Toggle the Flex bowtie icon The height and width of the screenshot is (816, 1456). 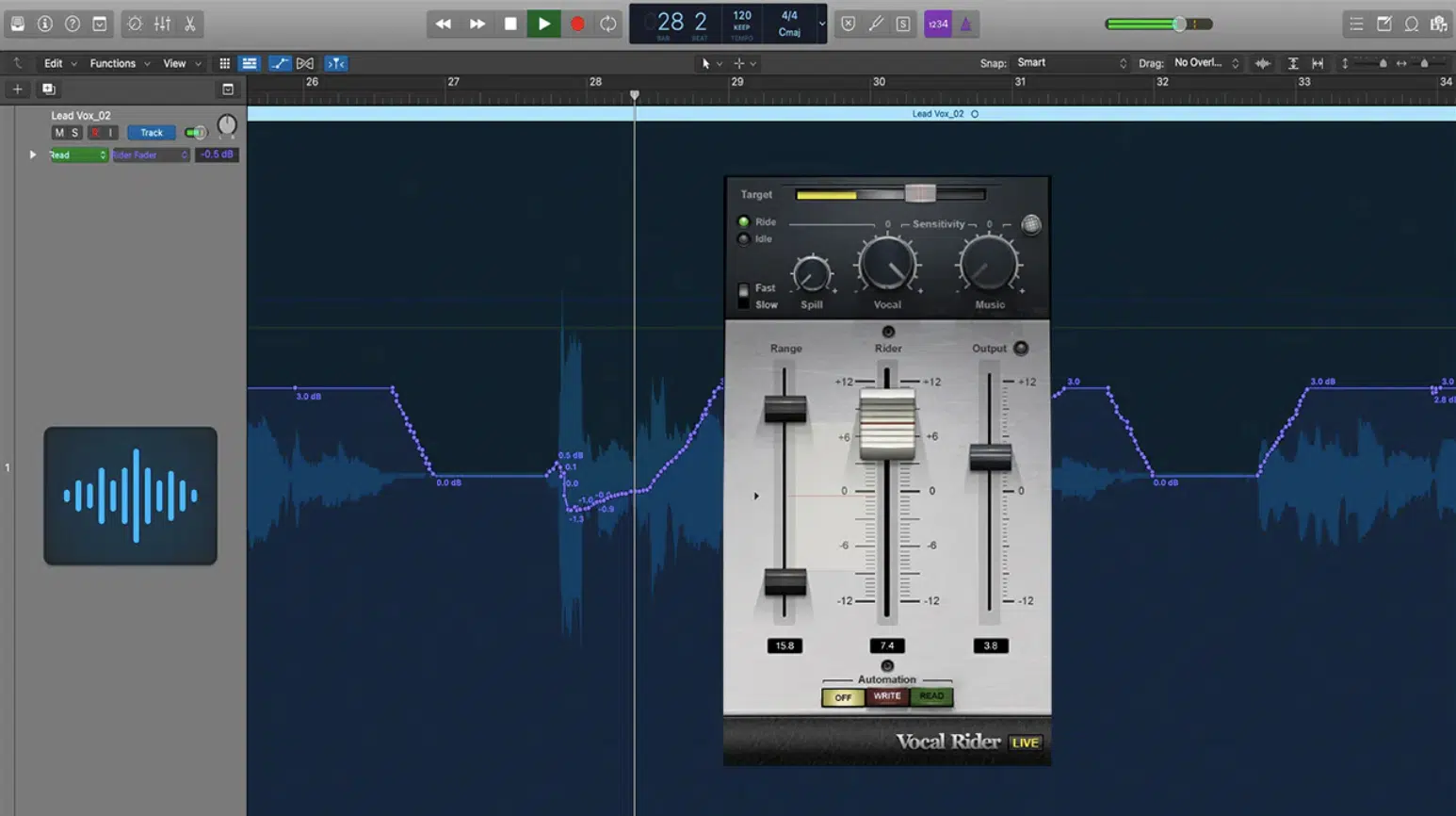[305, 63]
